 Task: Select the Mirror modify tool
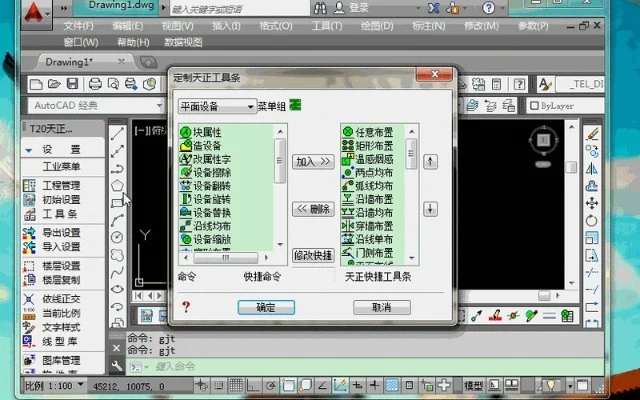[592, 169]
